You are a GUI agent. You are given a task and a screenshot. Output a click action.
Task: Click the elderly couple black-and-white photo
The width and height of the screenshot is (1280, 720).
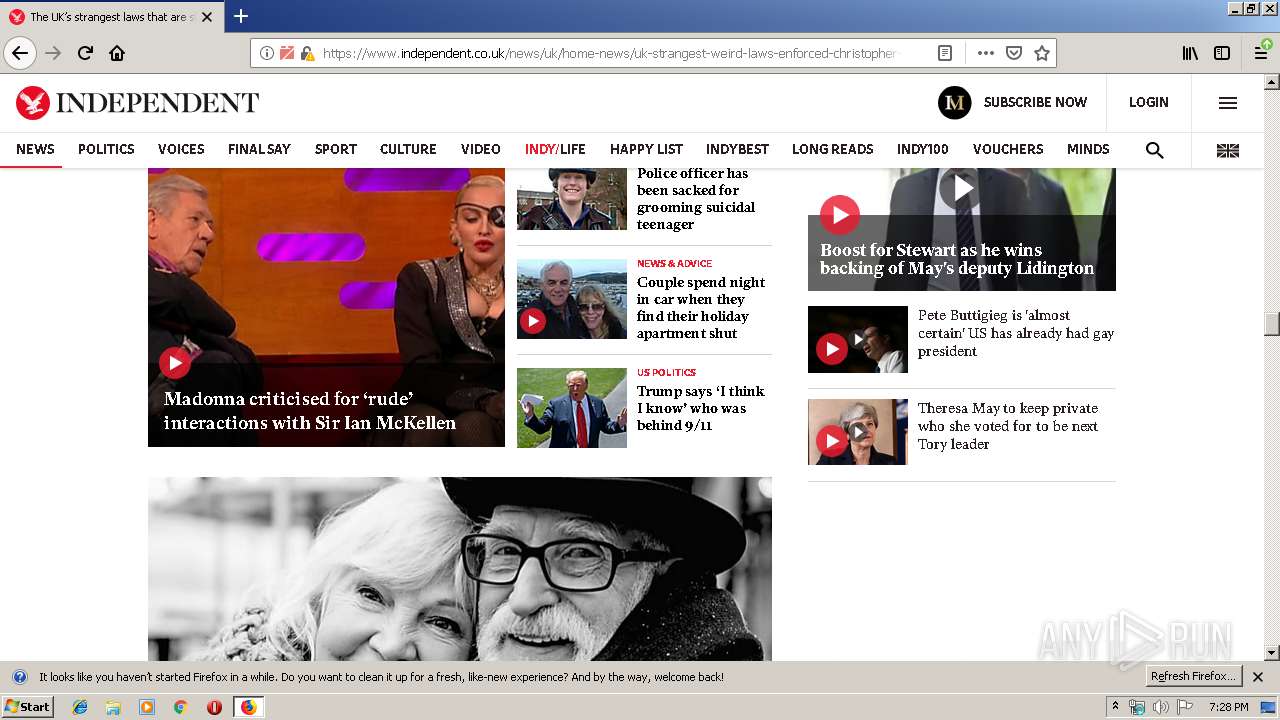click(460, 569)
